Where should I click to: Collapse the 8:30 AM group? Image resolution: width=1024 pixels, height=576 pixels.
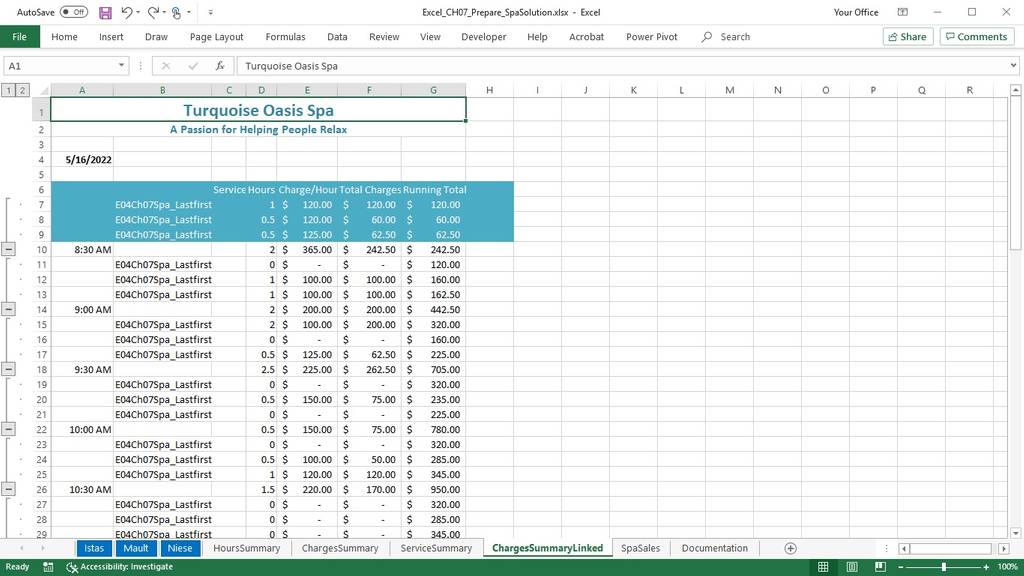pyautogui.click(x=8, y=249)
